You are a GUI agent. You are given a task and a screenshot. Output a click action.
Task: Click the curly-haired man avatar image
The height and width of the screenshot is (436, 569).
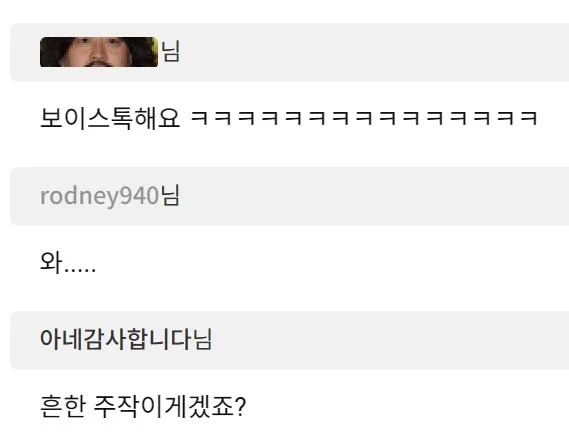pos(99,52)
